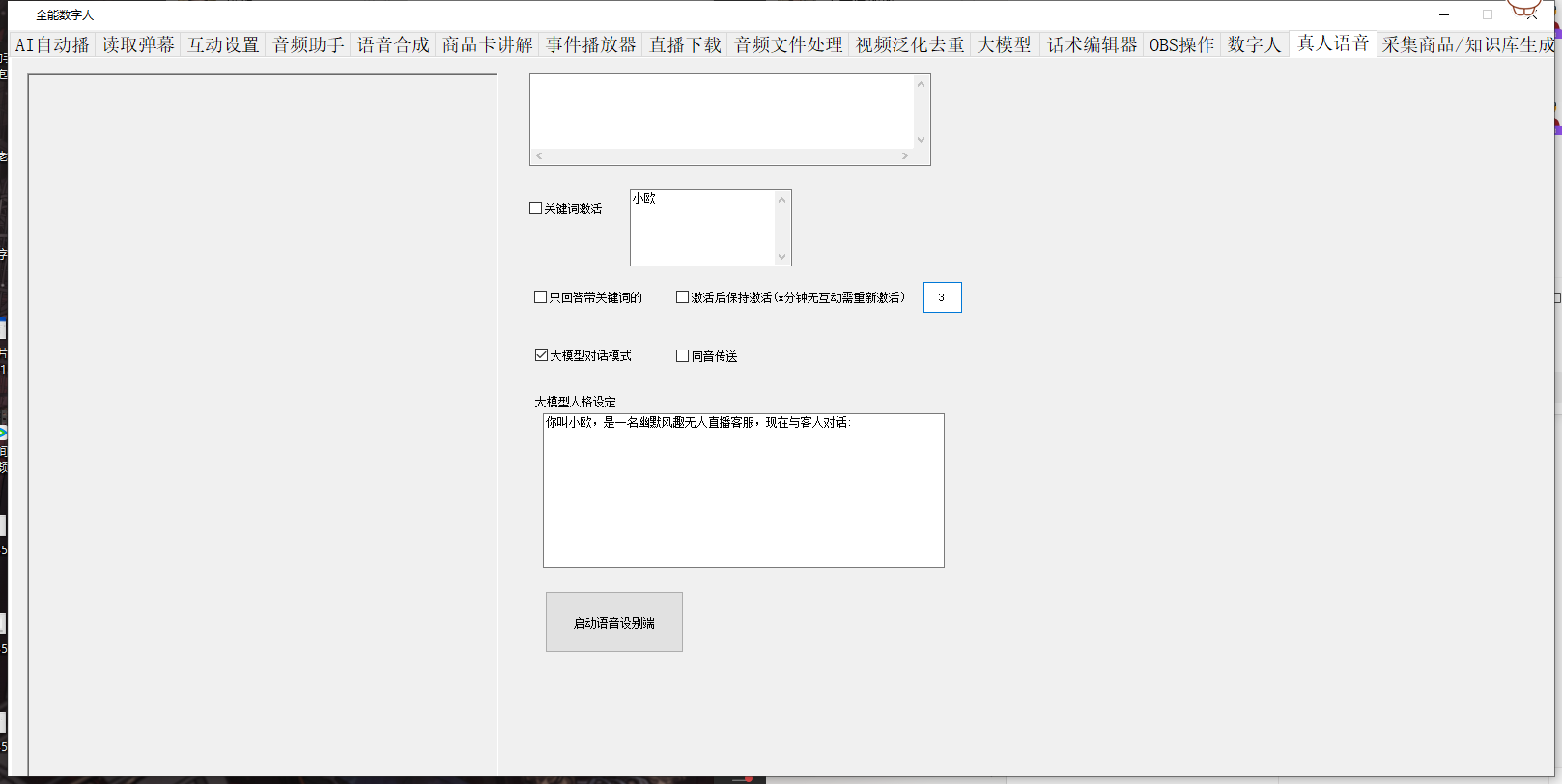Image resolution: width=1562 pixels, height=784 pixels.
Task: Select the 音频文件处理 tab
Action: point(788,44)
